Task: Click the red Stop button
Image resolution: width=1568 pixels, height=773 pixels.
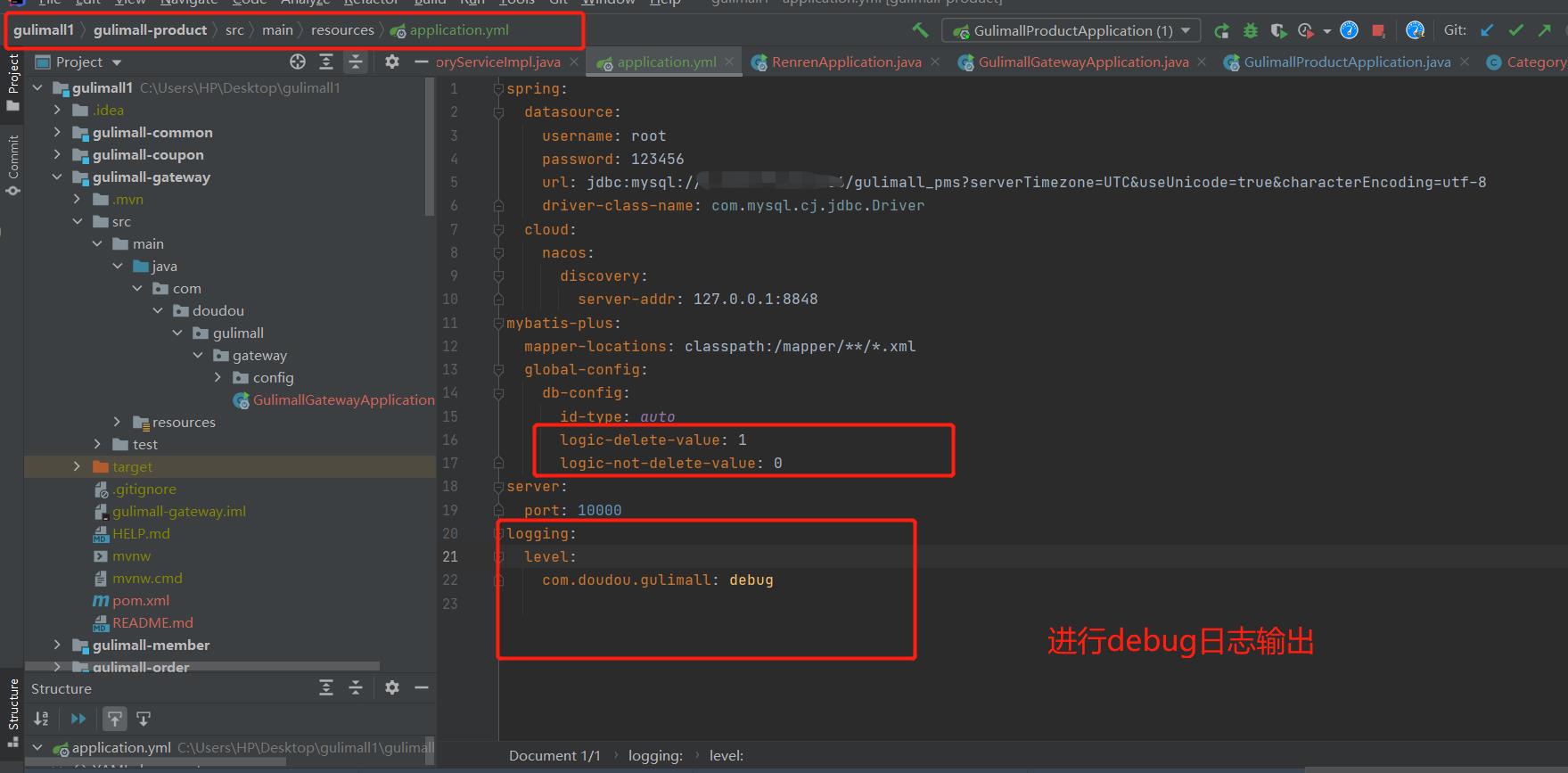Action: pyautogui.click(x=1378, y=31)
